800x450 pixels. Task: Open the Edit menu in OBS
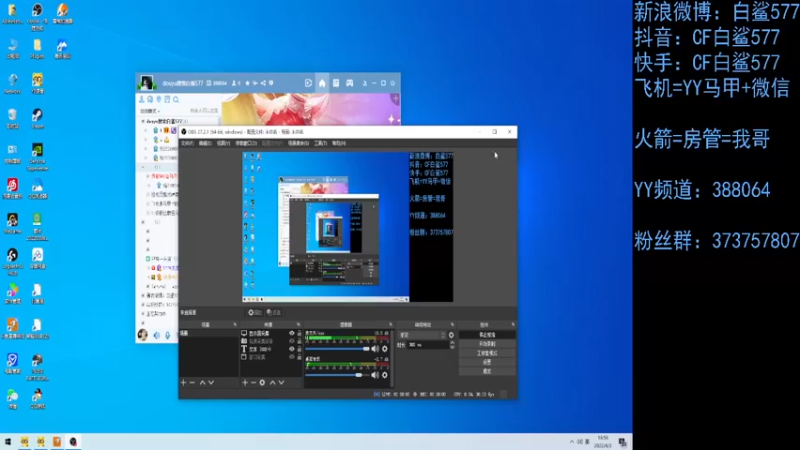pyautogui.click(x=205, y=143)
